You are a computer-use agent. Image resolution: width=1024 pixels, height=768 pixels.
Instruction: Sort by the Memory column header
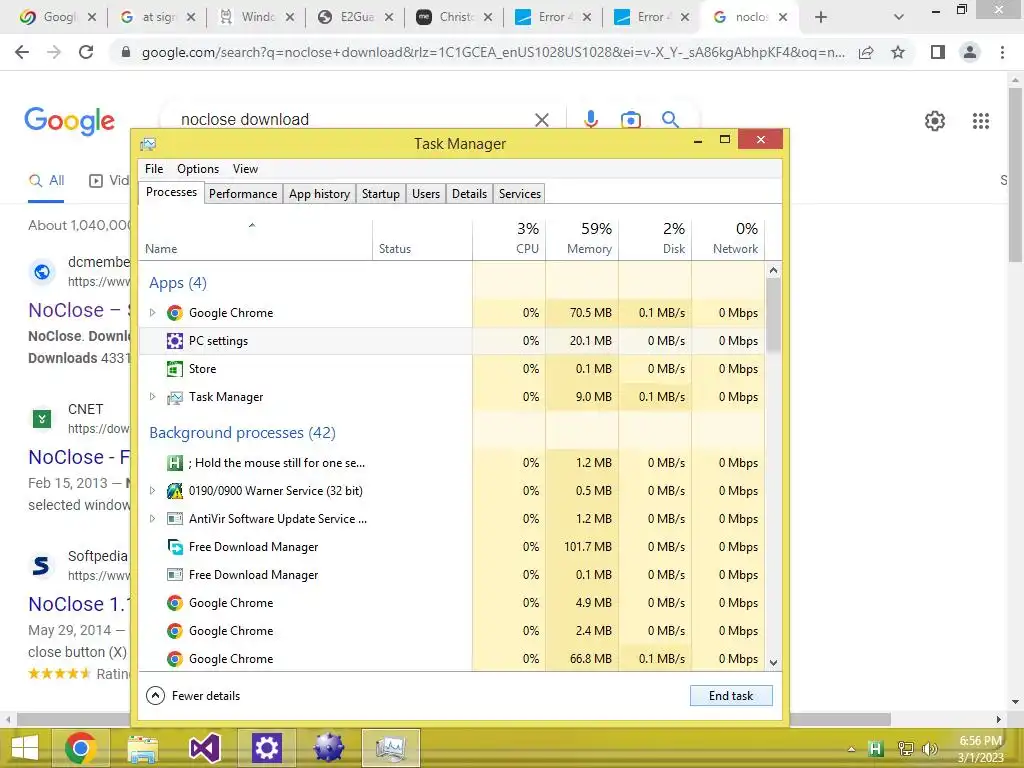pyautogui.click(x=582, y=238)
